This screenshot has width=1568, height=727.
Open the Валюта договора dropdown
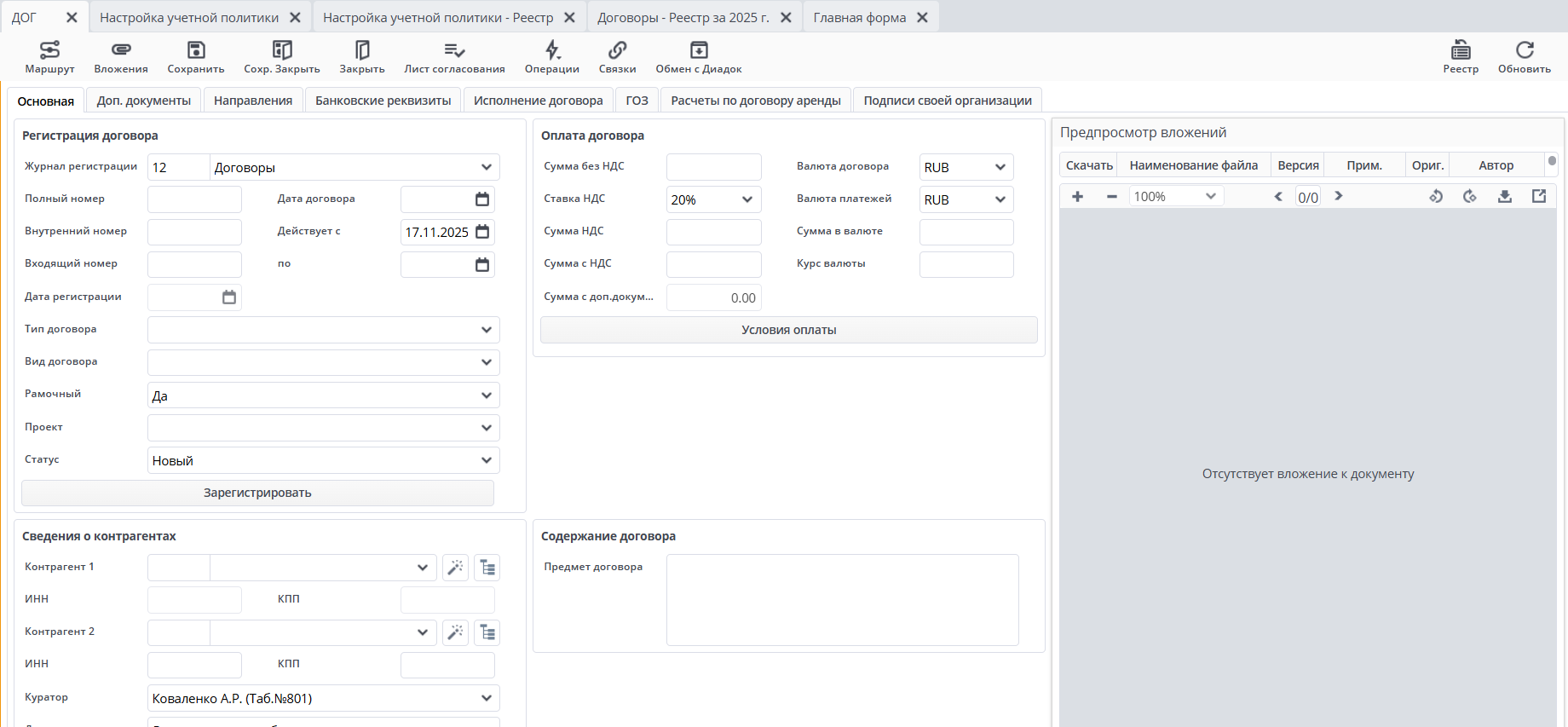[1000, 167]
